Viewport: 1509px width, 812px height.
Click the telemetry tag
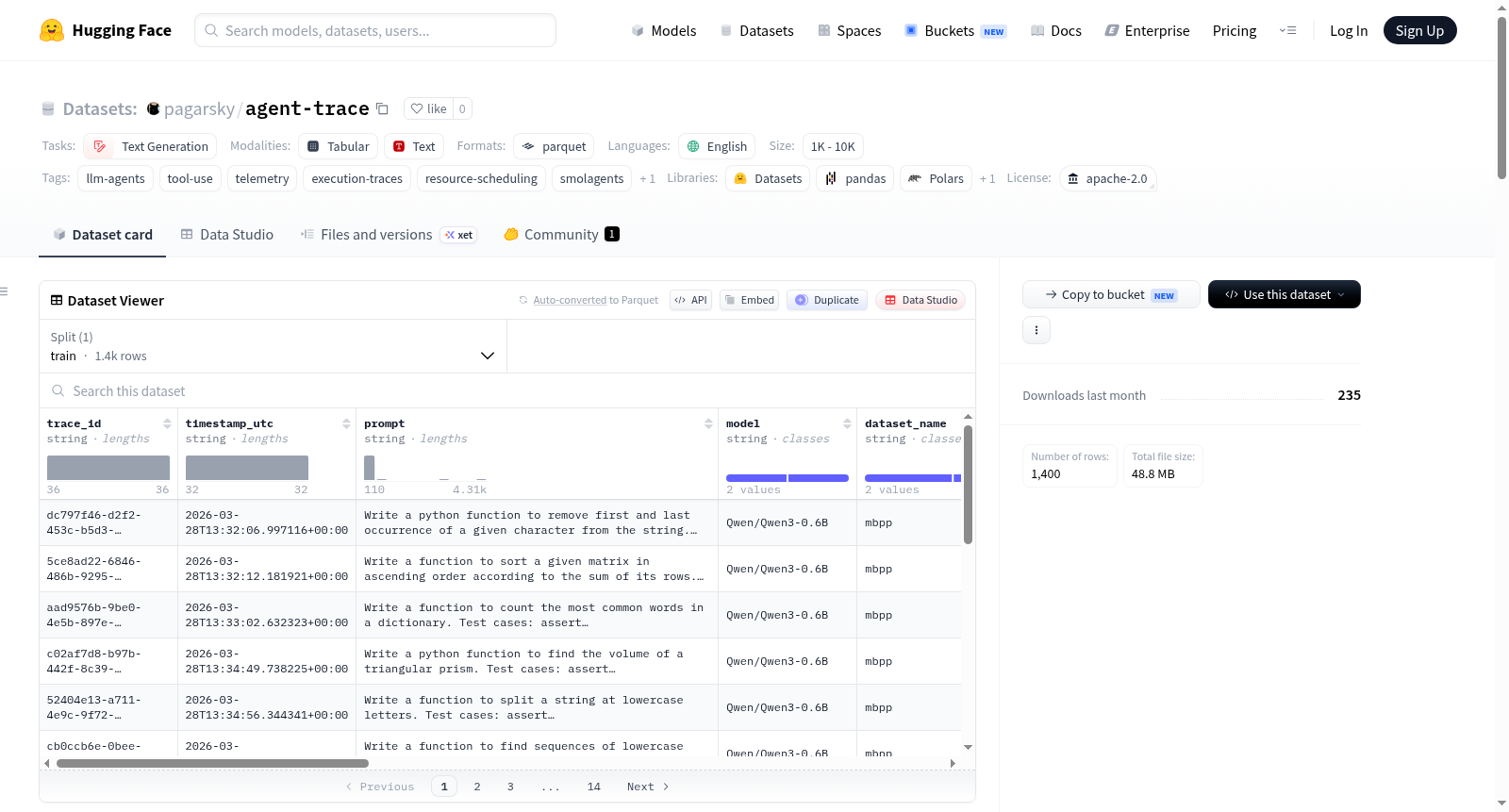pos(262,178)
